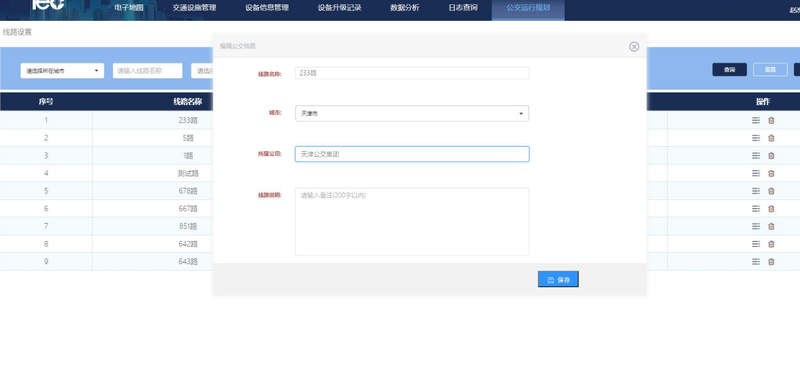The height and width of the screenshot is (367, 800).
Task: Click the 查询 search button
Action: [730, 70]
